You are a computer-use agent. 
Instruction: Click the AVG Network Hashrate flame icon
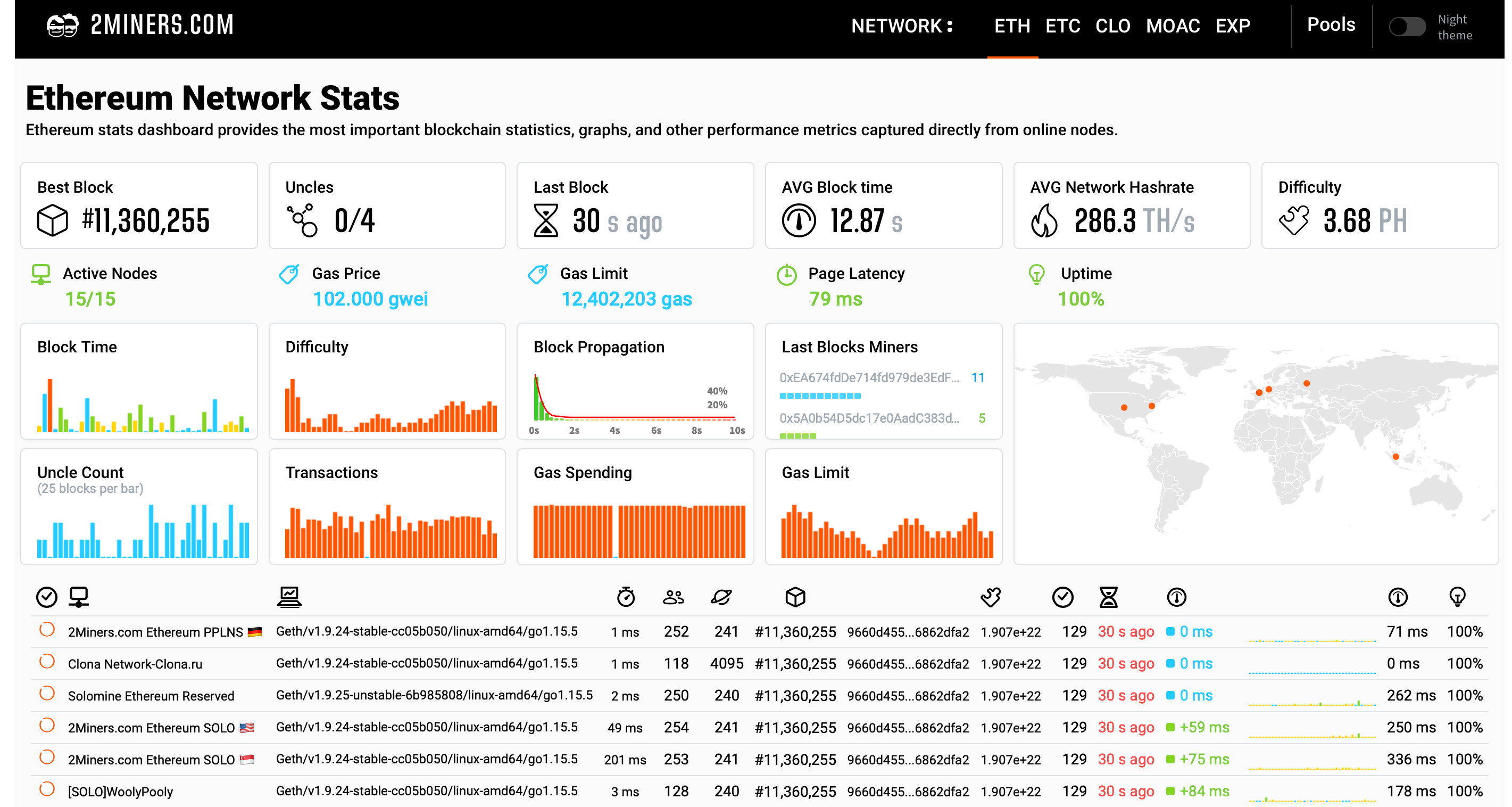(x=1047, y=217)
